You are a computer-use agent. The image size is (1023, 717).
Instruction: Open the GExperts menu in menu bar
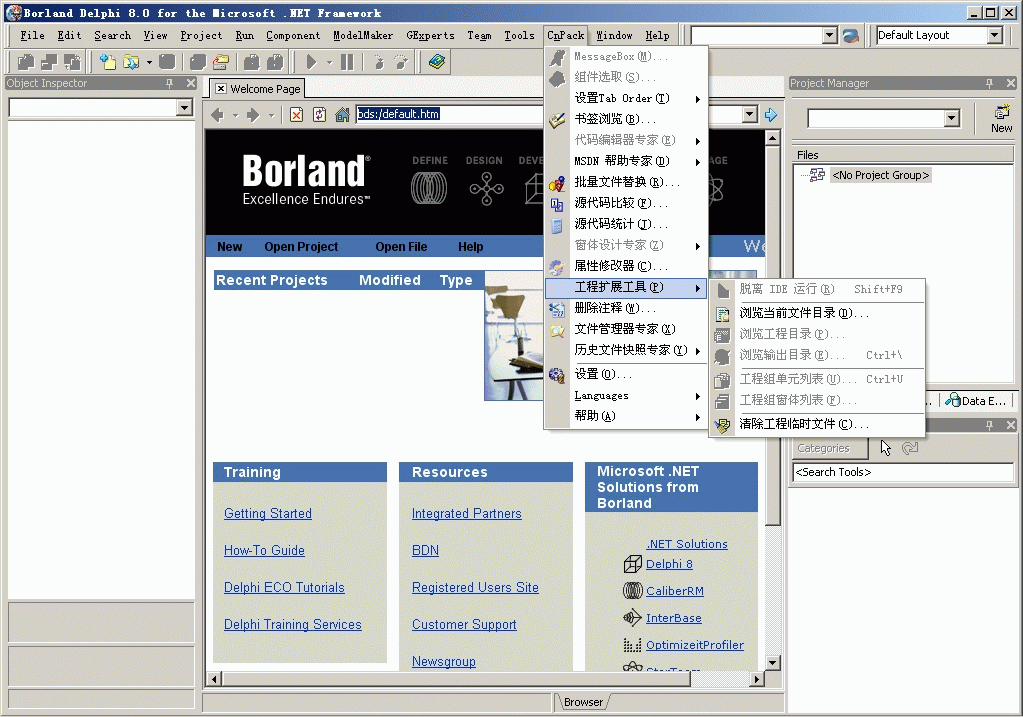[x=430, y=36]
